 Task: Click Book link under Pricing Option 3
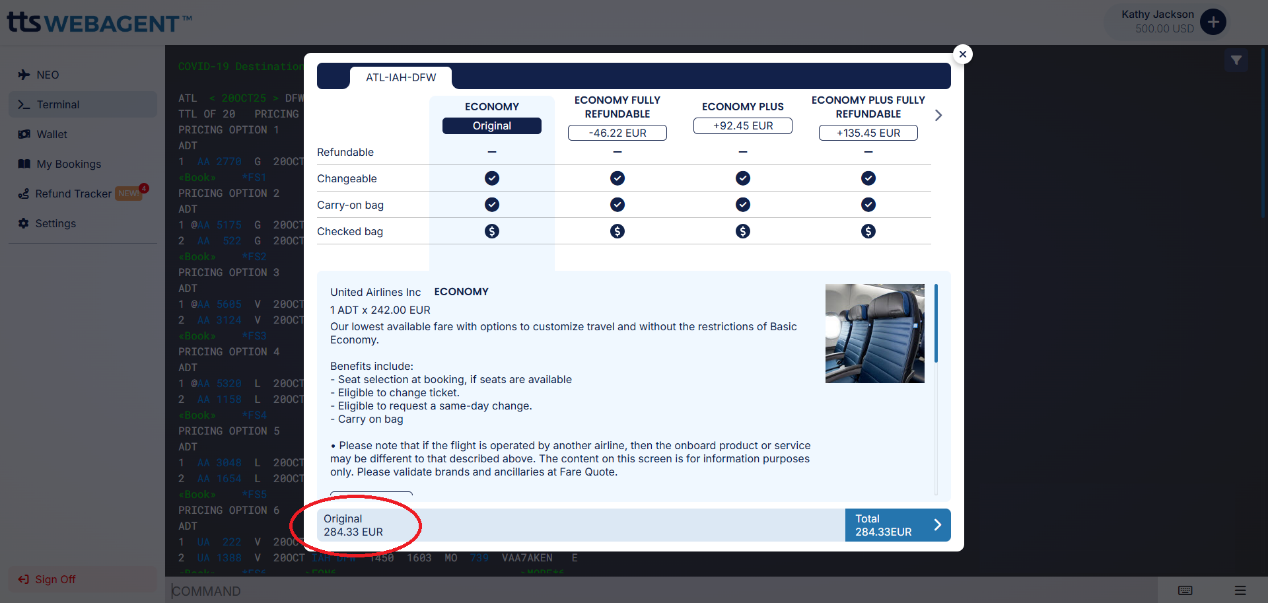(x=195, y=336)
